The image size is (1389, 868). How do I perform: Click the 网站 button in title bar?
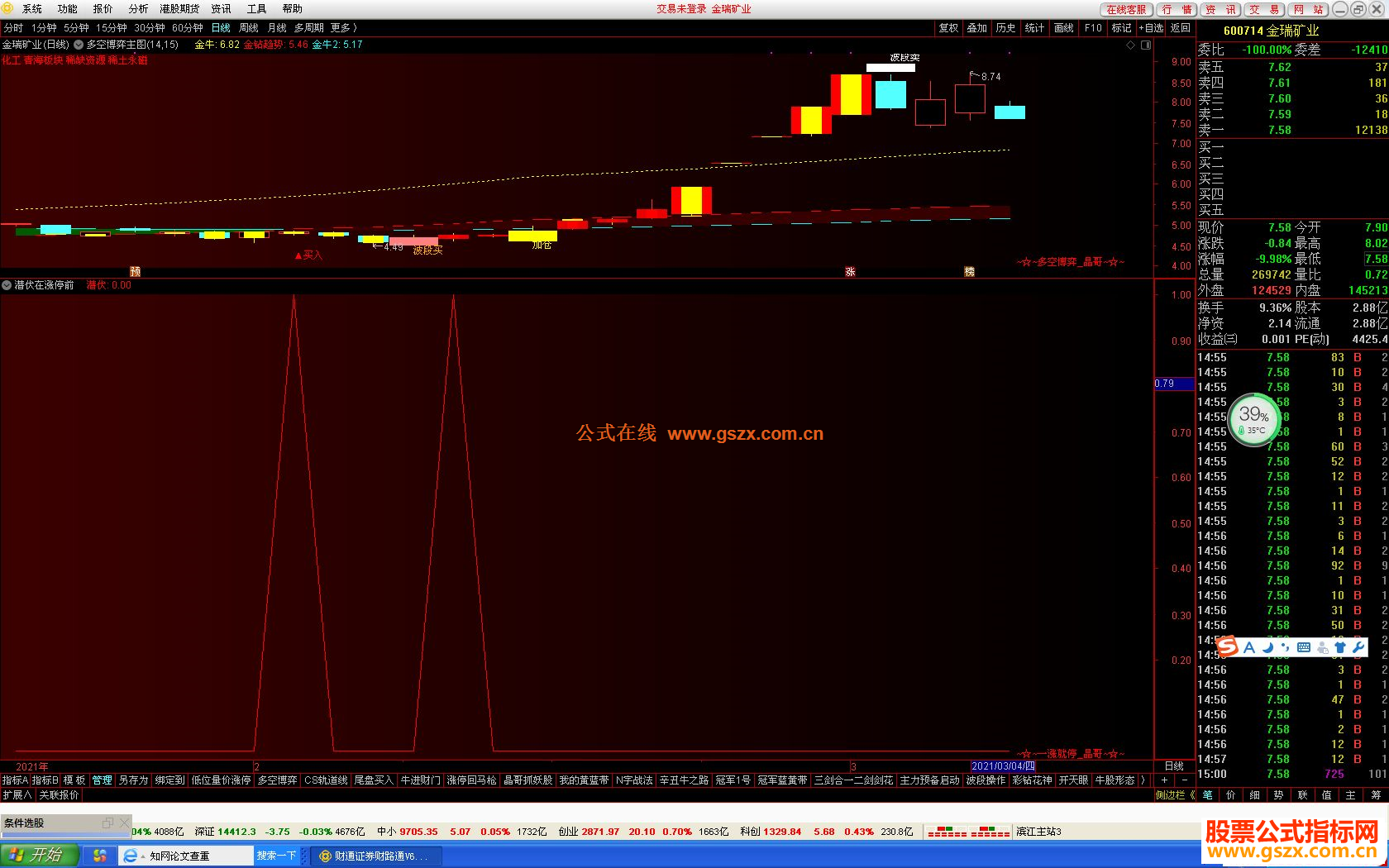point(1308,10)
